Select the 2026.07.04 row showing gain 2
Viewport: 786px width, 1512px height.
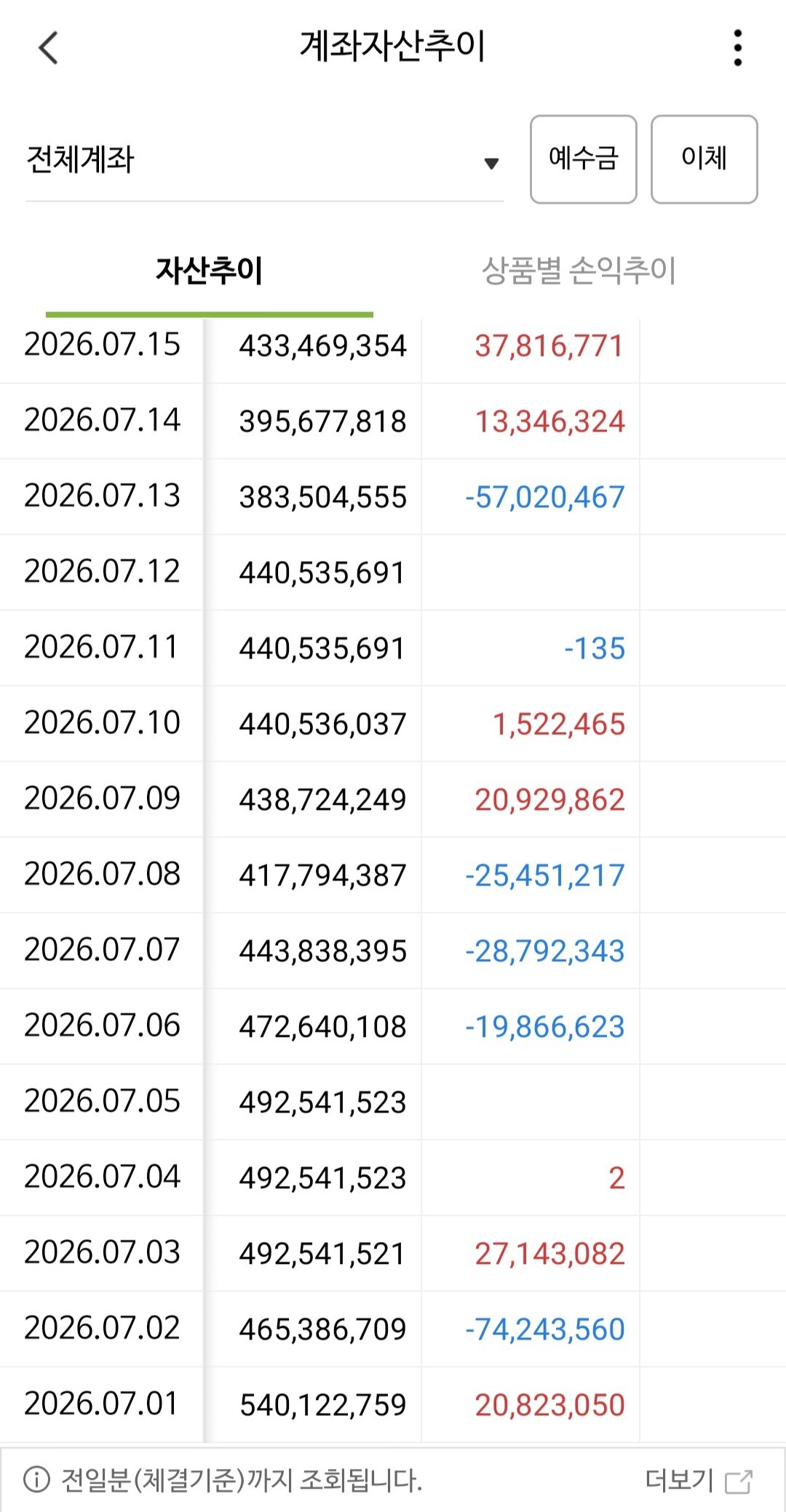[x=393, y=1177]
